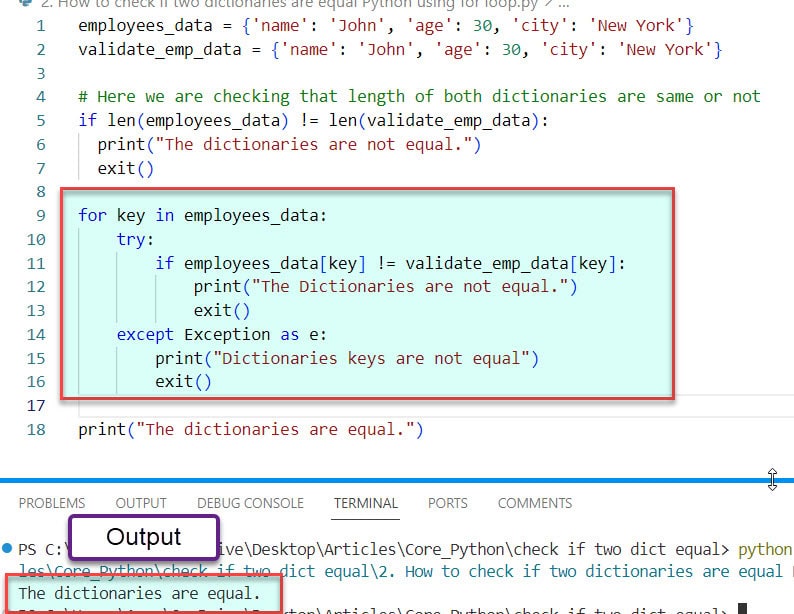794x614 pixels.
Task: Open the COMMENTS panel tab
Action: click(535, 503)
